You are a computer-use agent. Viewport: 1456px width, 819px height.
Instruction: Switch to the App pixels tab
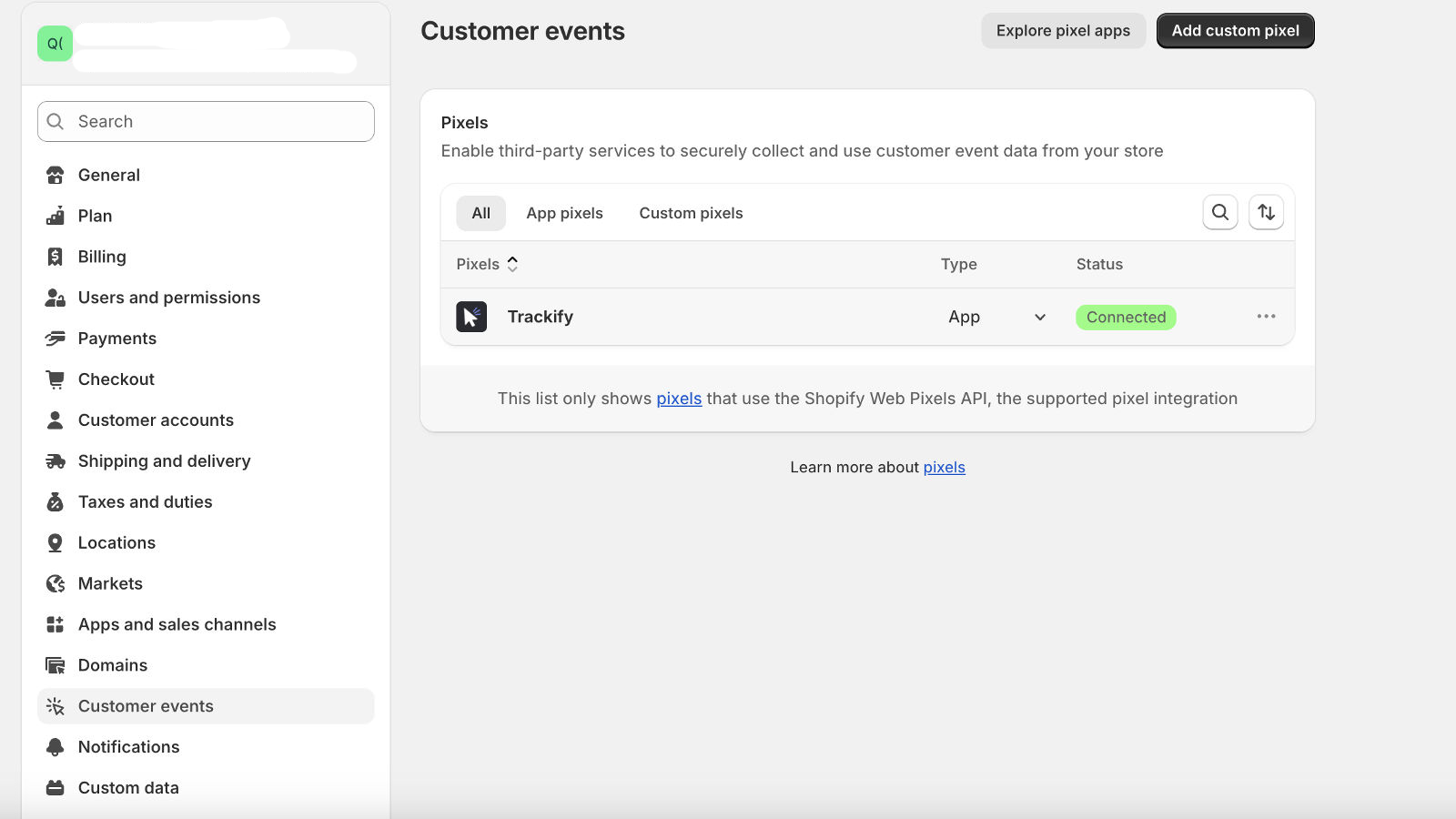564,212
